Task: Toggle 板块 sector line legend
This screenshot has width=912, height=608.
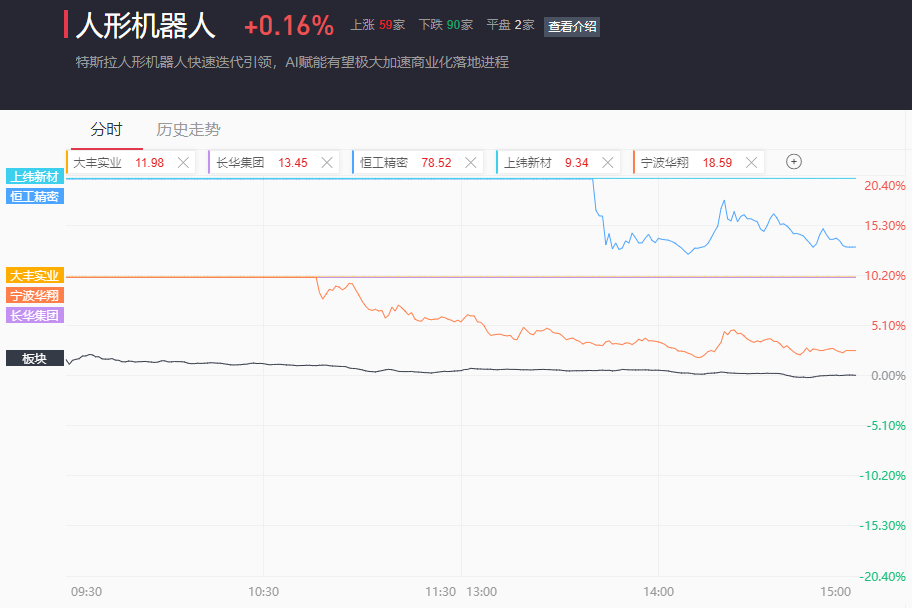Action: (x=35, y=358)
